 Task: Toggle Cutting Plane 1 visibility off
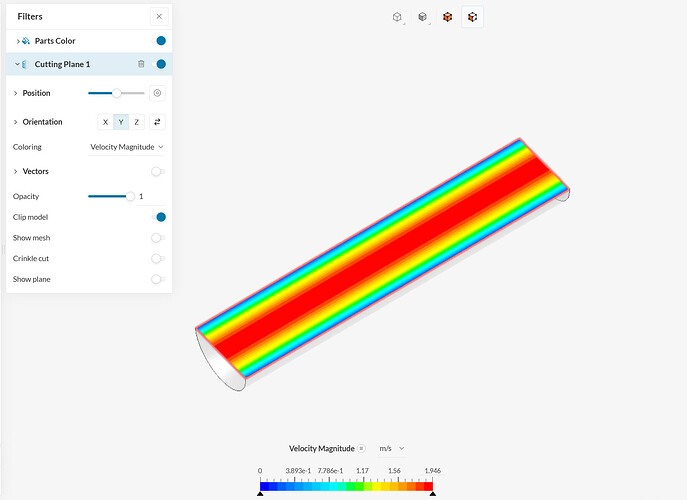point(159,64)
